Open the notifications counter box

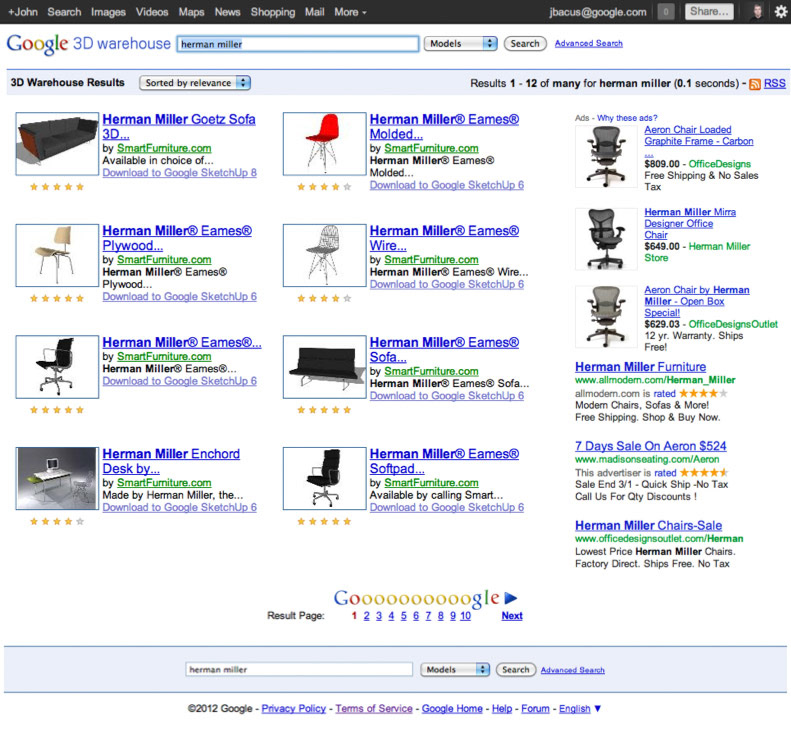click(666, 12)
